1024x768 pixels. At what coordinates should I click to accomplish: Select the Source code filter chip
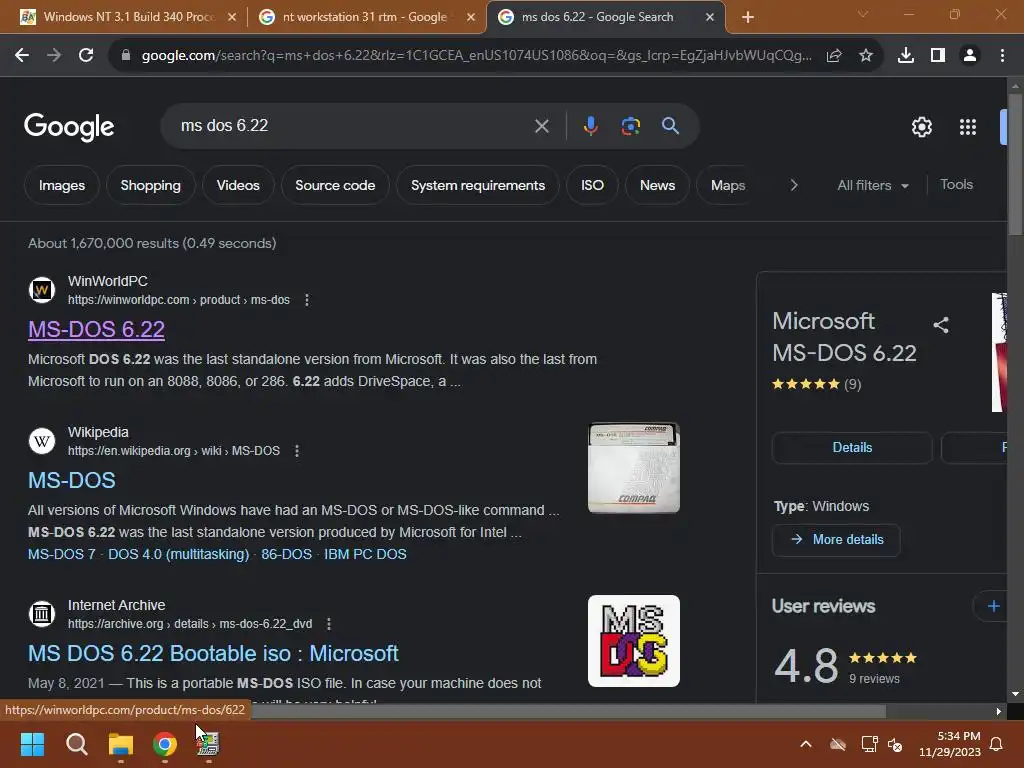point(335,185)
